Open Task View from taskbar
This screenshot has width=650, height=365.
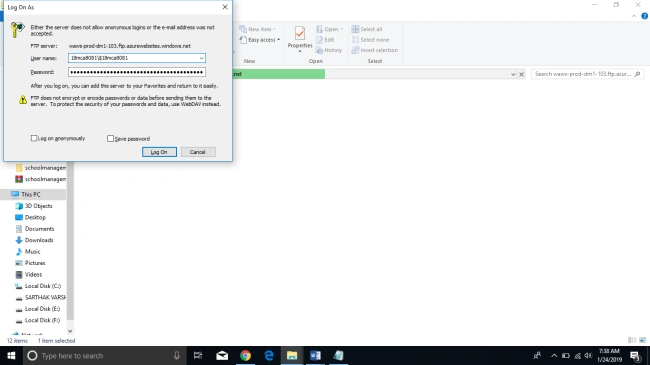click(198, 355)
